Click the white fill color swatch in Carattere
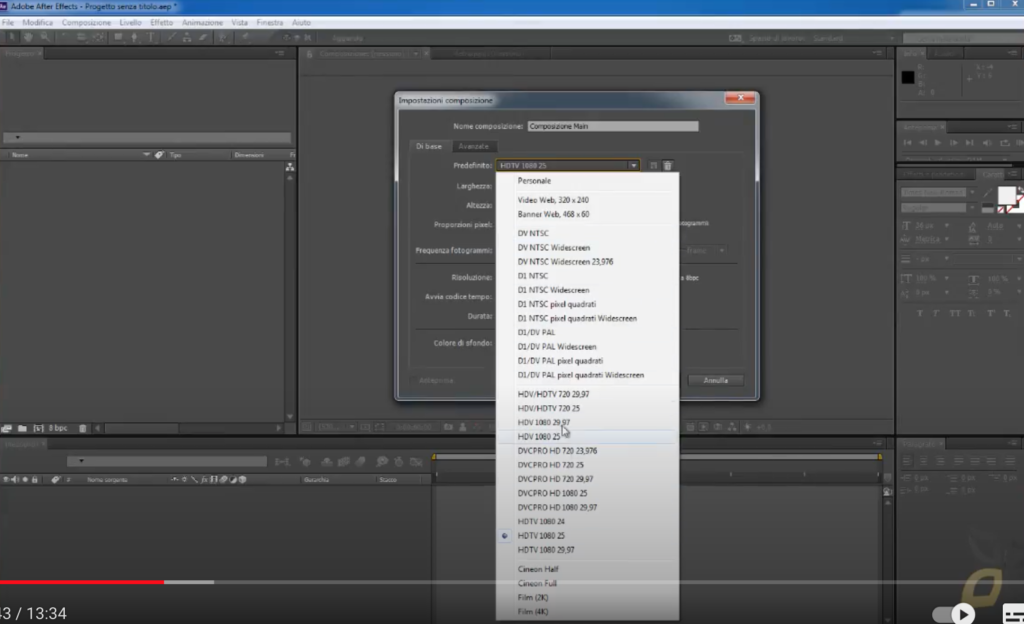This screenshot has width=1024, height=624. (1006, 195)
